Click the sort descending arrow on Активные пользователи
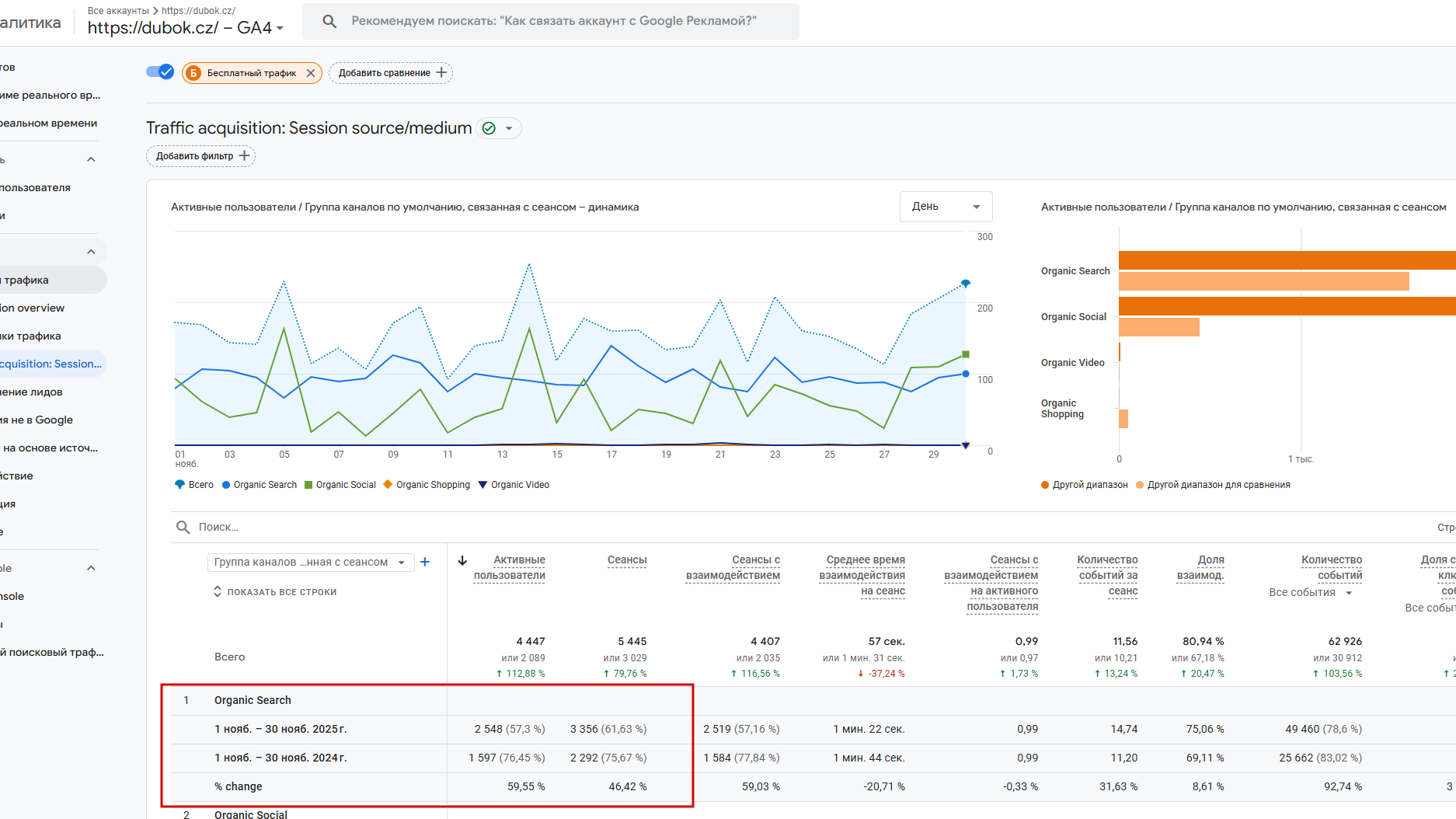 coord(462,560)
